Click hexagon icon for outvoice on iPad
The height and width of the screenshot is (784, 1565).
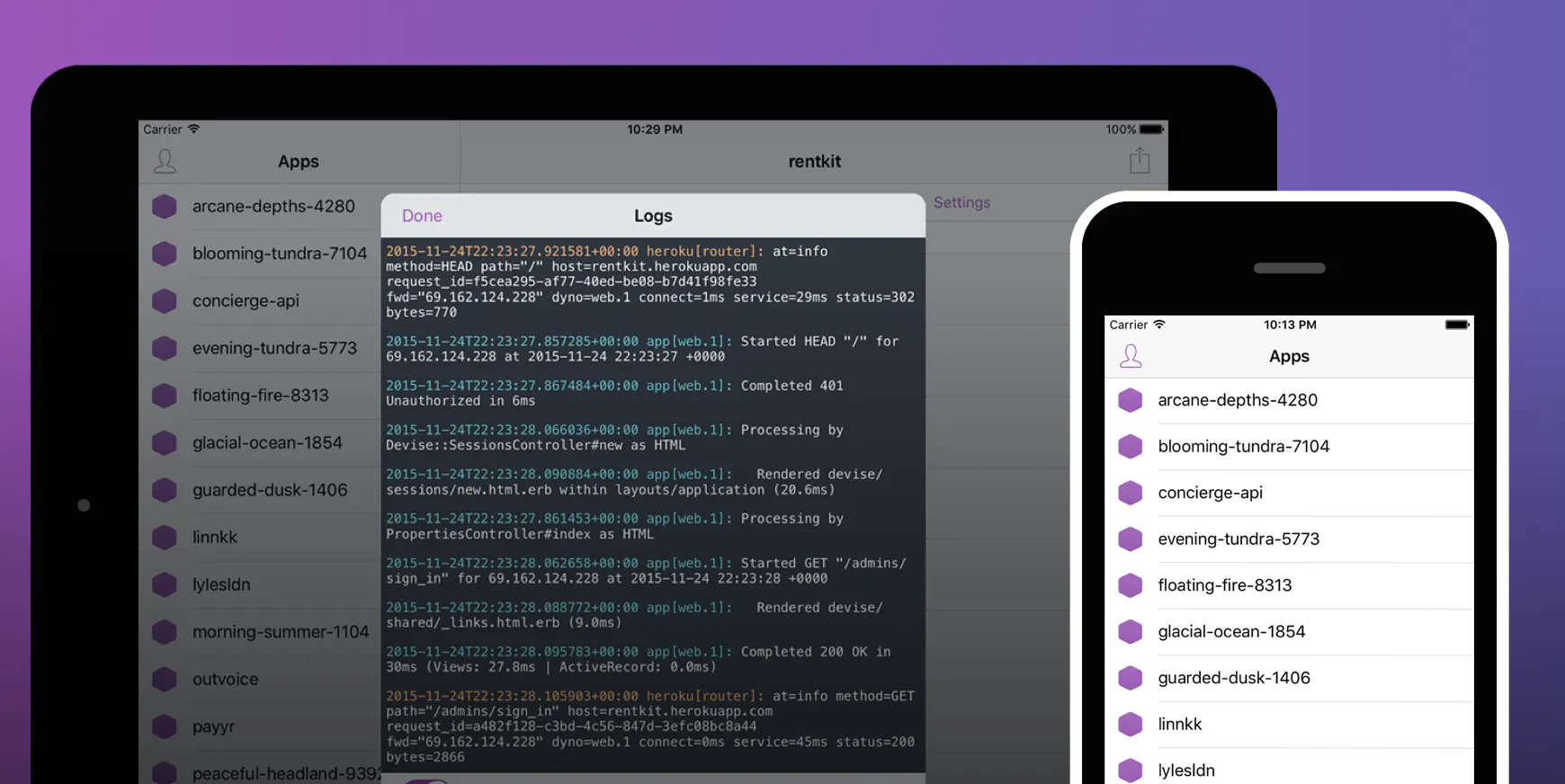[165, 679]
